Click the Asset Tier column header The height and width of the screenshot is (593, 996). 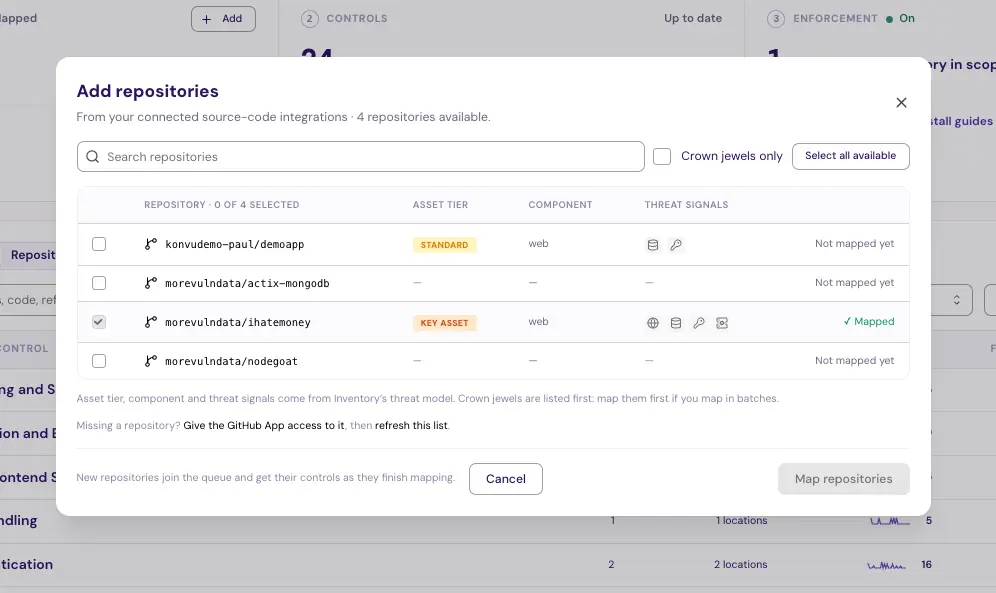(x=440, y=205)
